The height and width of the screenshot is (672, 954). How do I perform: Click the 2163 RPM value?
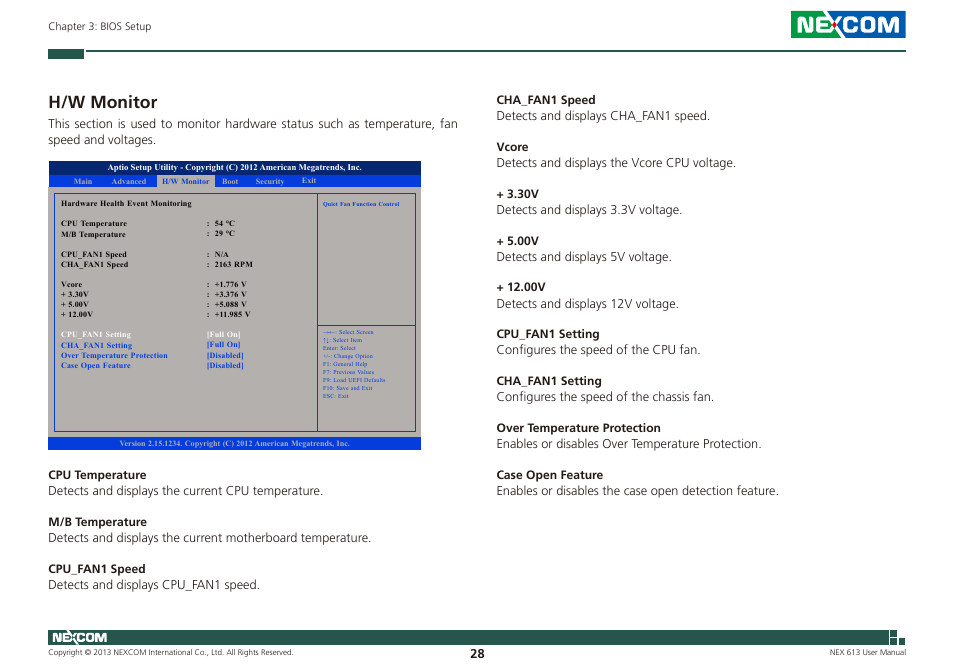pyautogui.click(x=234, y=265)
